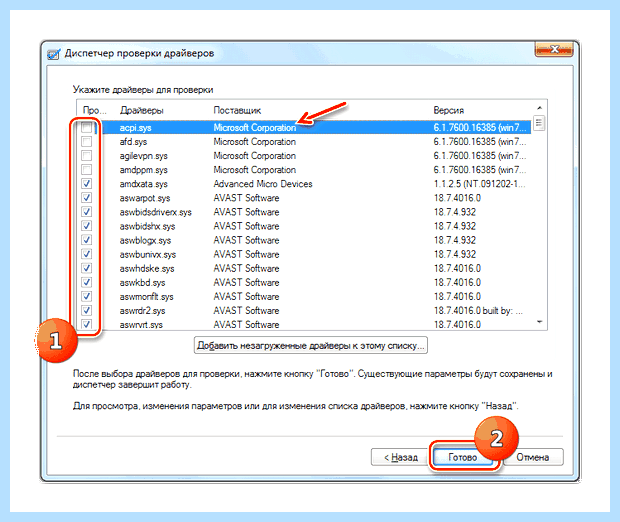Uncheck the aswblogx.sys checkbox
620x522 pixels.
86,240
